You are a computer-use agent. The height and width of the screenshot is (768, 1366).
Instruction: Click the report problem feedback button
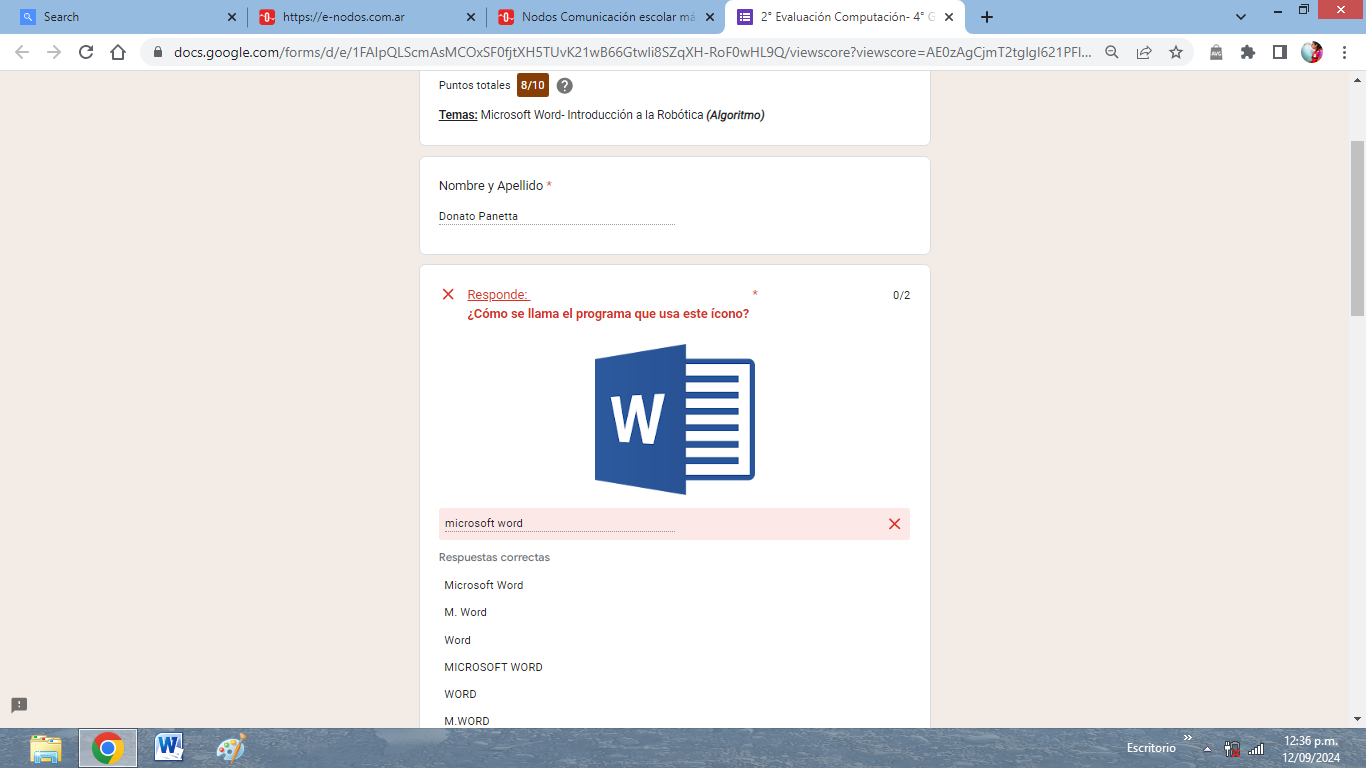19,705
